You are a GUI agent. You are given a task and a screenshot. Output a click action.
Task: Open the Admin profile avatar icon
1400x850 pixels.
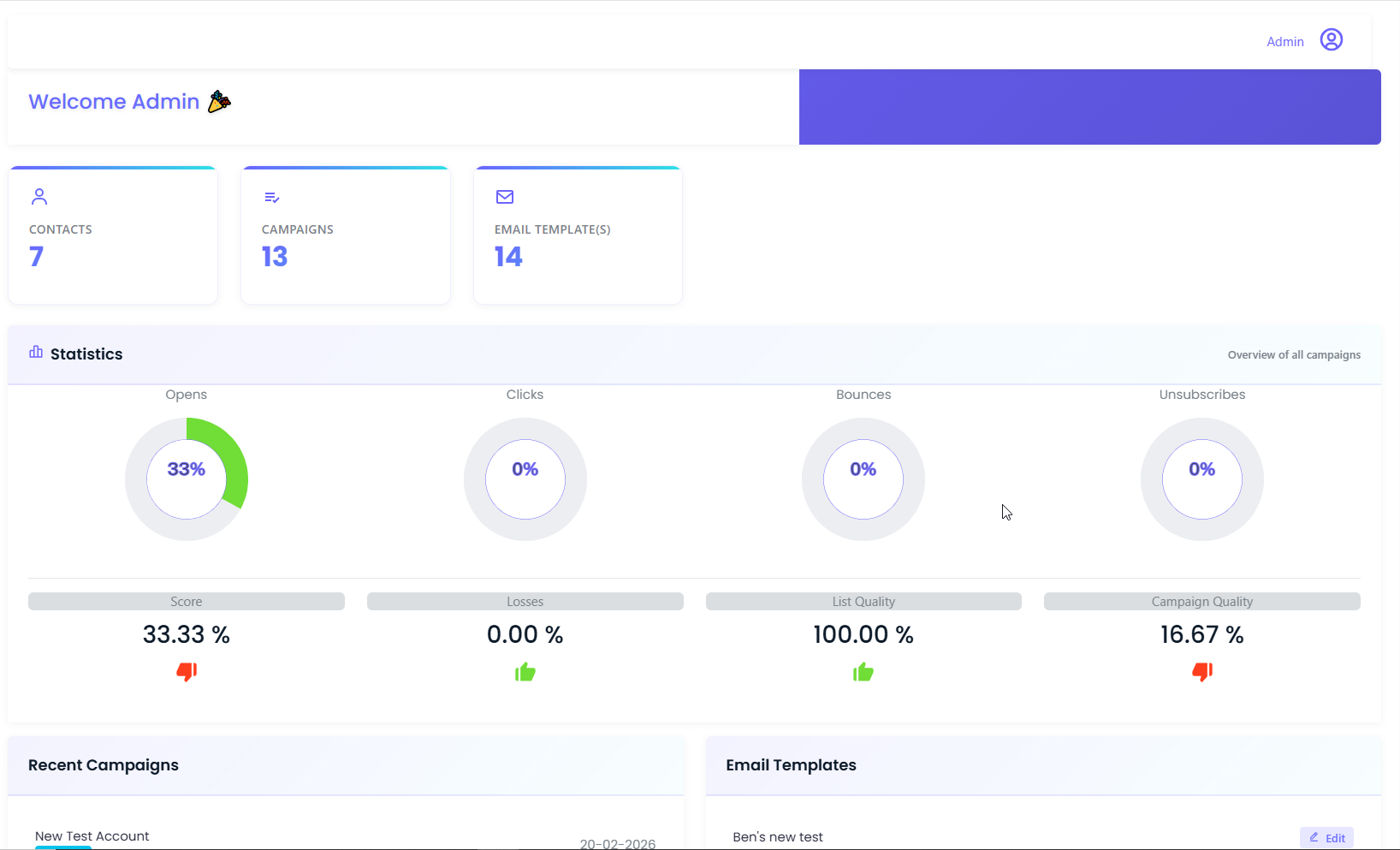pos(1332,39)
